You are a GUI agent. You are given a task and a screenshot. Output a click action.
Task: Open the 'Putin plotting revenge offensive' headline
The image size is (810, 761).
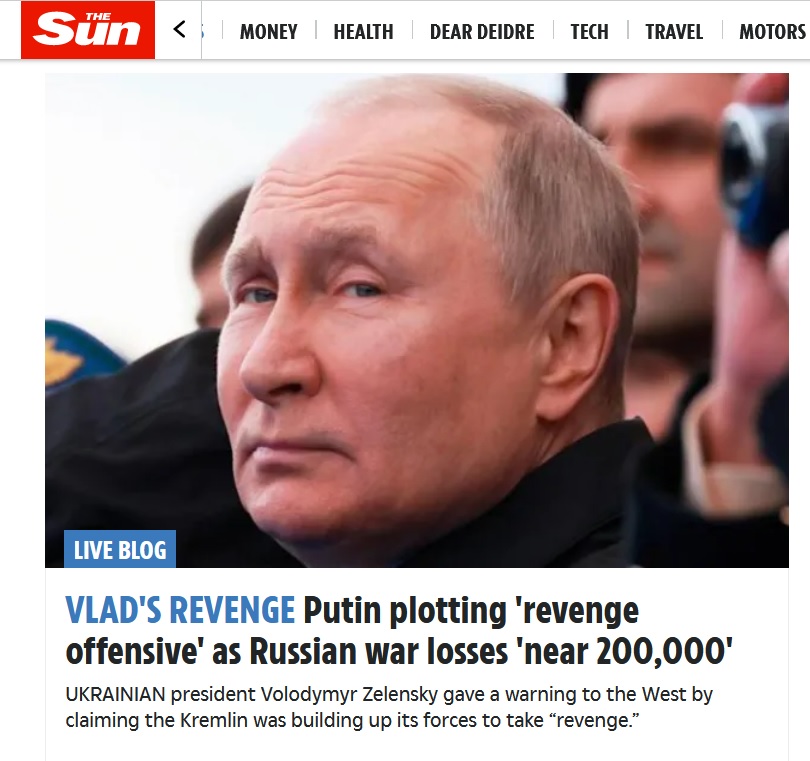(x=399, y=631)
